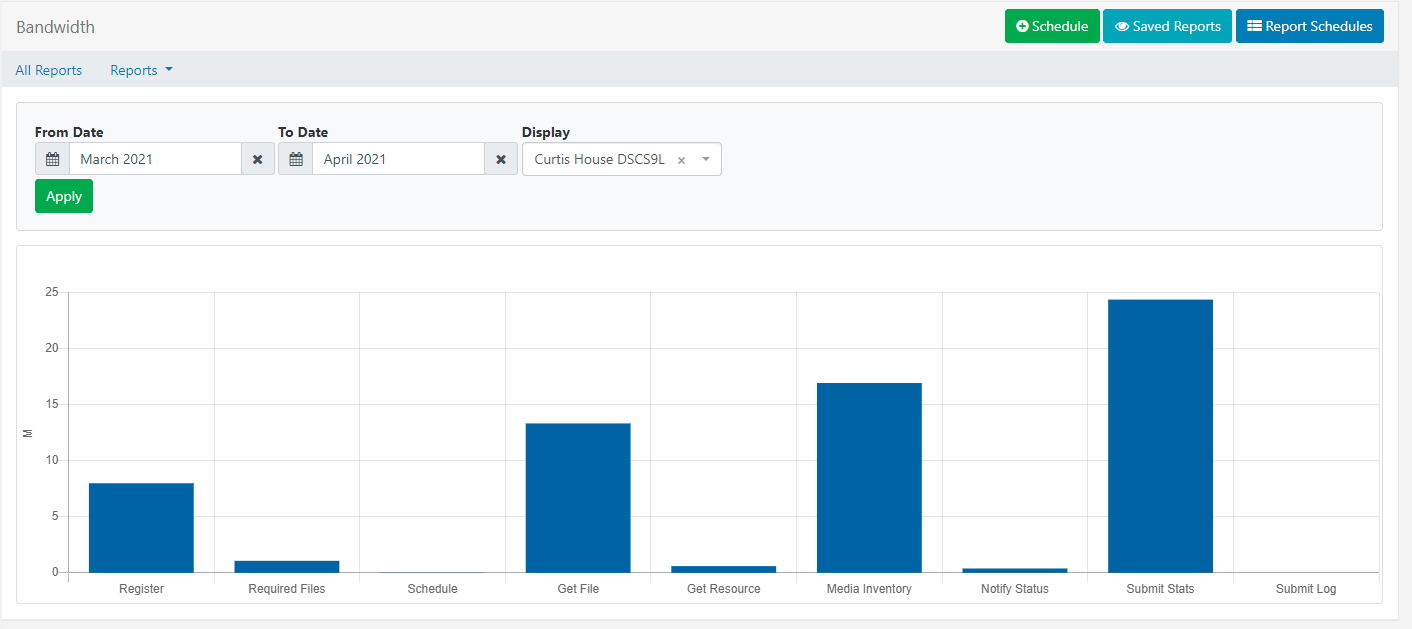Viewport: 1412px width, 629px height.
Task: Expand the Reports navigation dropdown
Action: [x=169, y=70]
